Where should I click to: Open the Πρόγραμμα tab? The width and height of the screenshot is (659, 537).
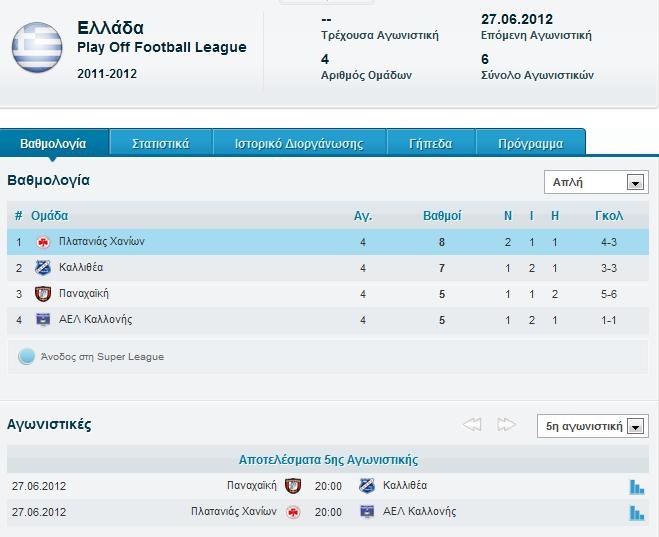point(530,143)
